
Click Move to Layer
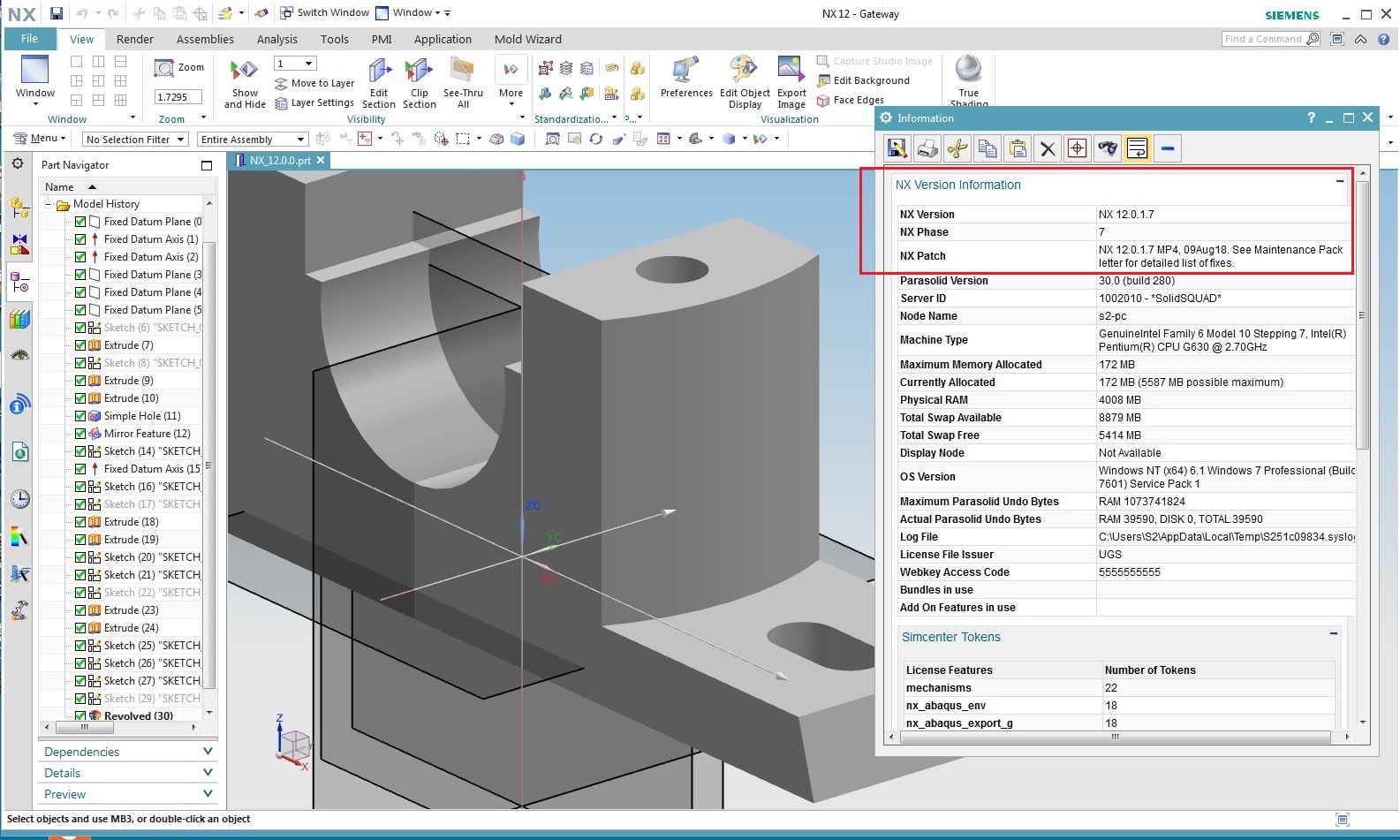[314, 83]
